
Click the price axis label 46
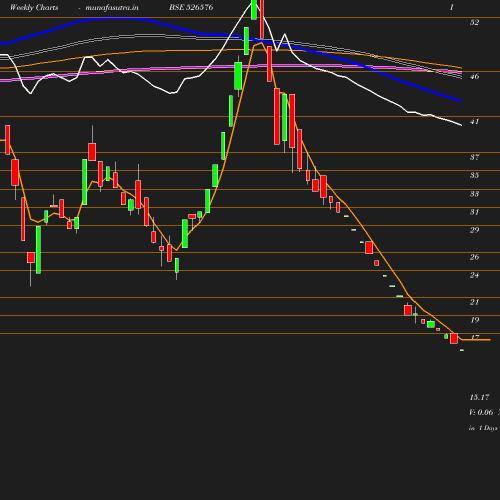click(x=474, y=76)
